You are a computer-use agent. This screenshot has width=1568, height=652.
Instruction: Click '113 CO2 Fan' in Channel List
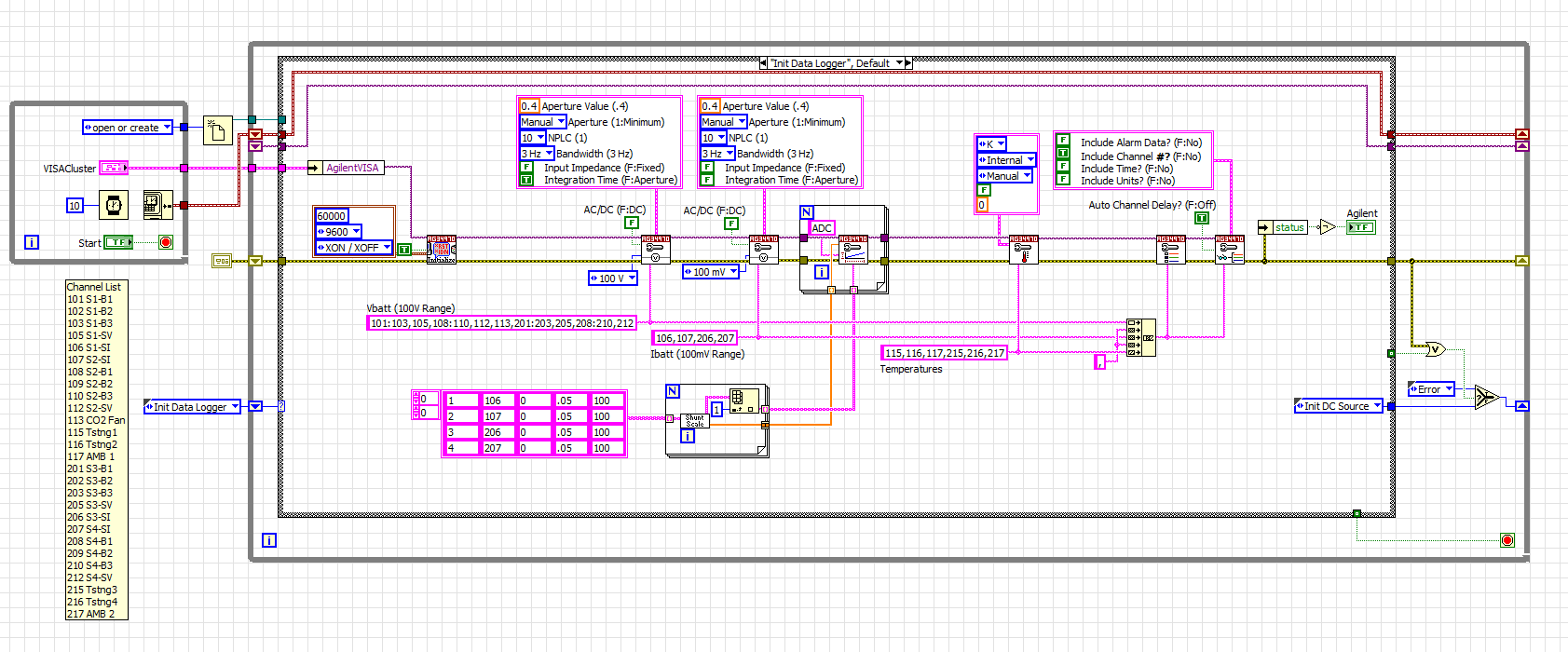tap(96, 420)
